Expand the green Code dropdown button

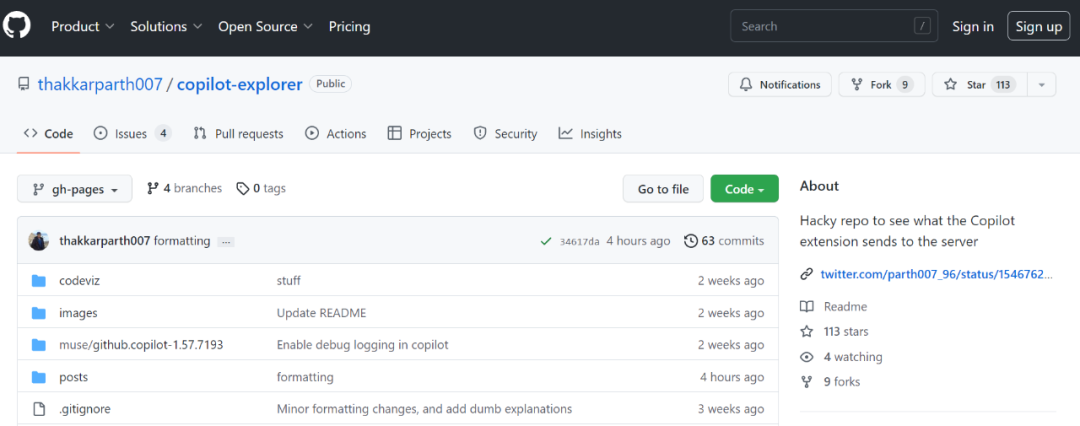pyautogui.click(x=744, y=189)
